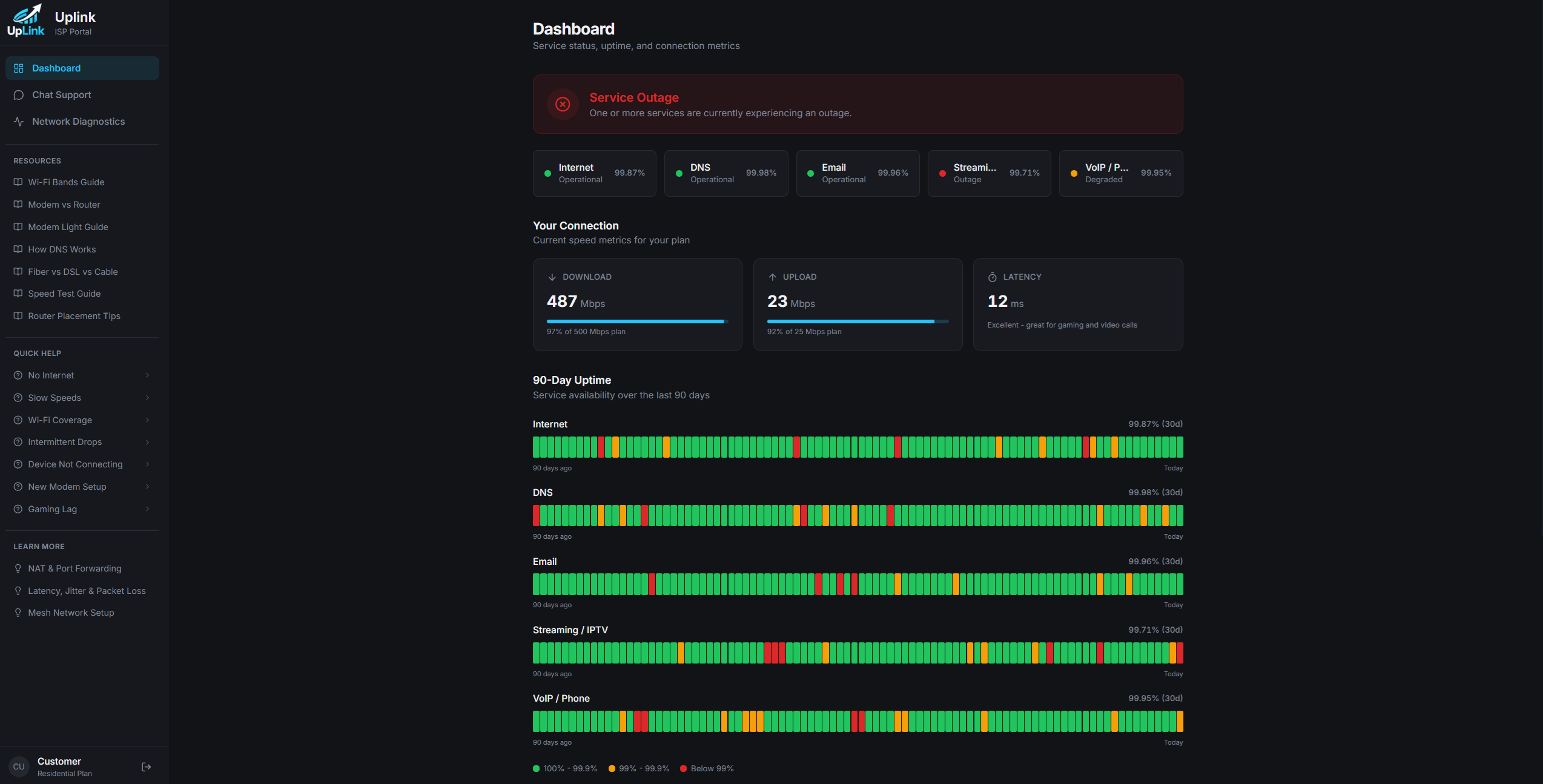Click the Service Outage error circle icon

click(563, 104)
